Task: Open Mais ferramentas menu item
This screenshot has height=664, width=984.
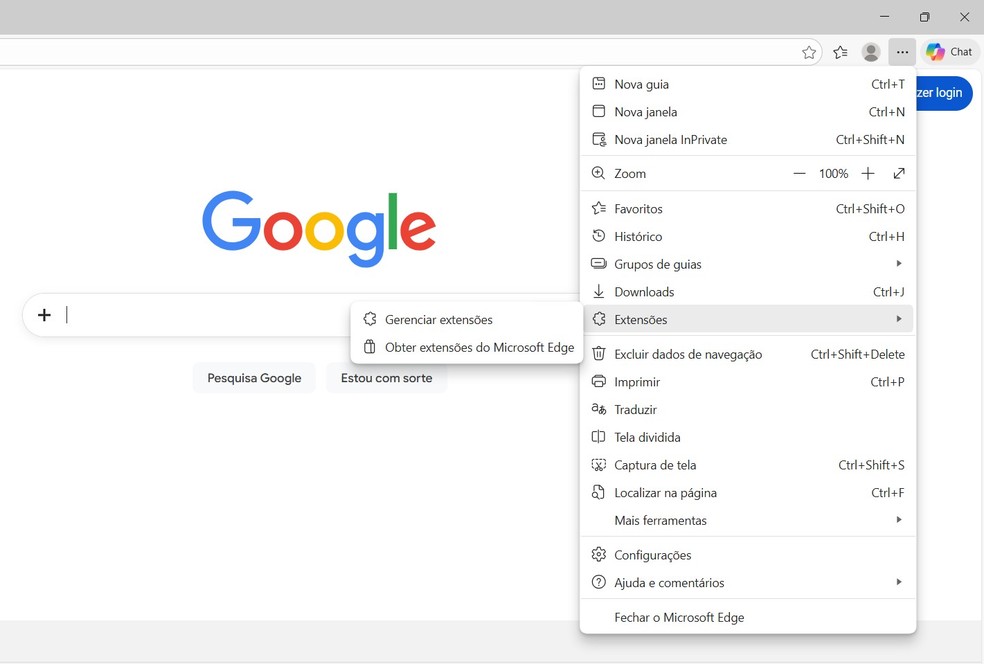Action: (x=748, y=520)
